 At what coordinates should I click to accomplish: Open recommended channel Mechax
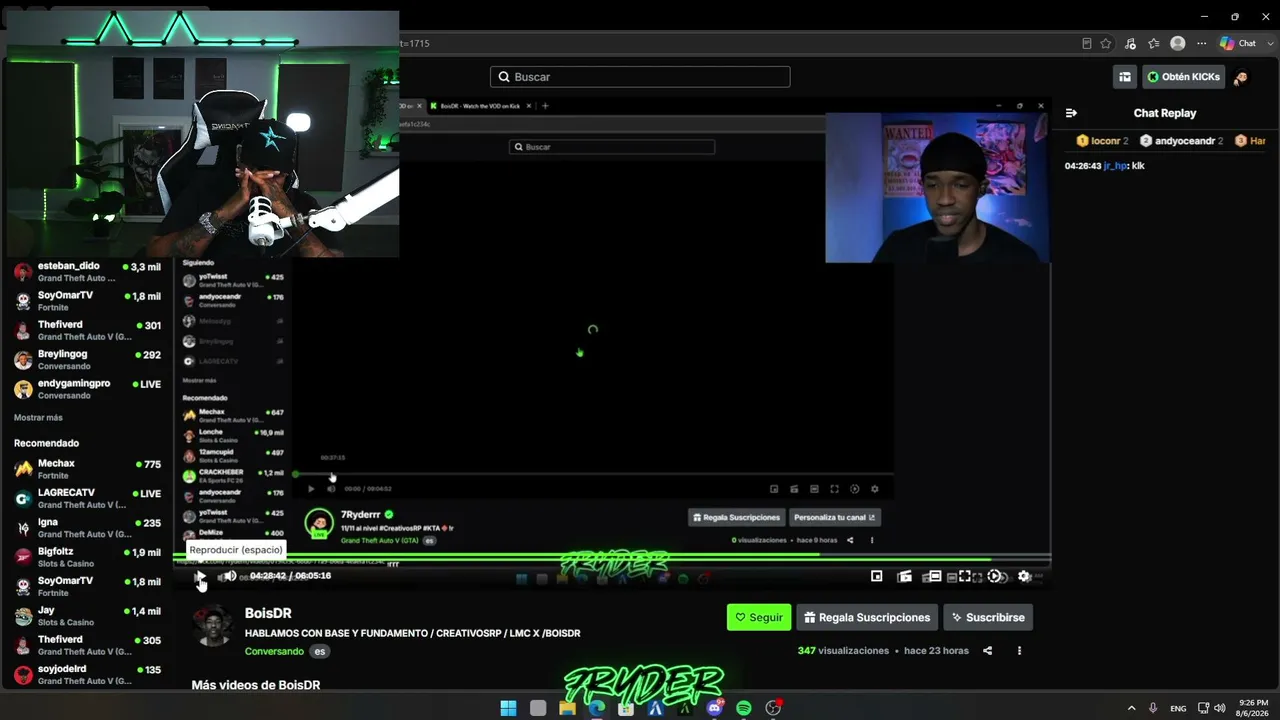coord(88,469)
